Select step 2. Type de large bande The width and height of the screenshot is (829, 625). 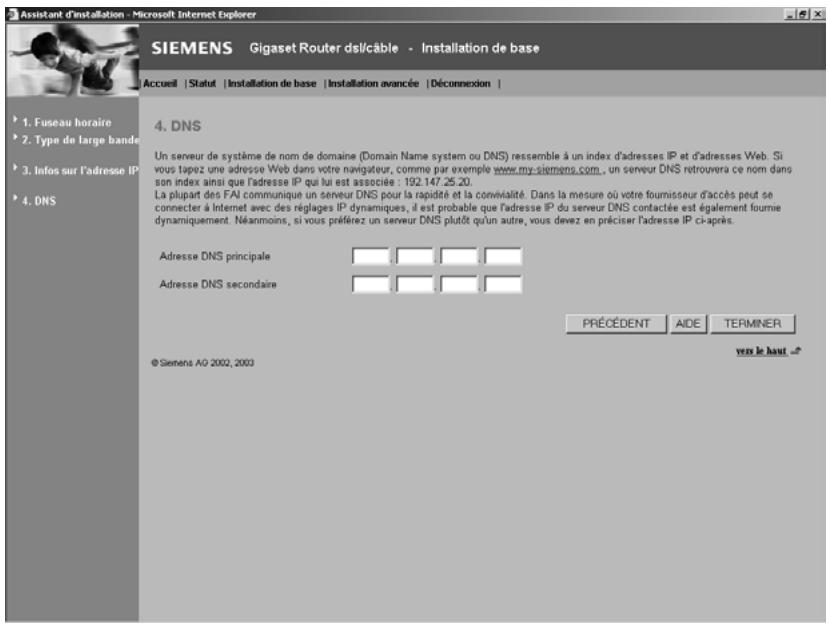(80, 140)
